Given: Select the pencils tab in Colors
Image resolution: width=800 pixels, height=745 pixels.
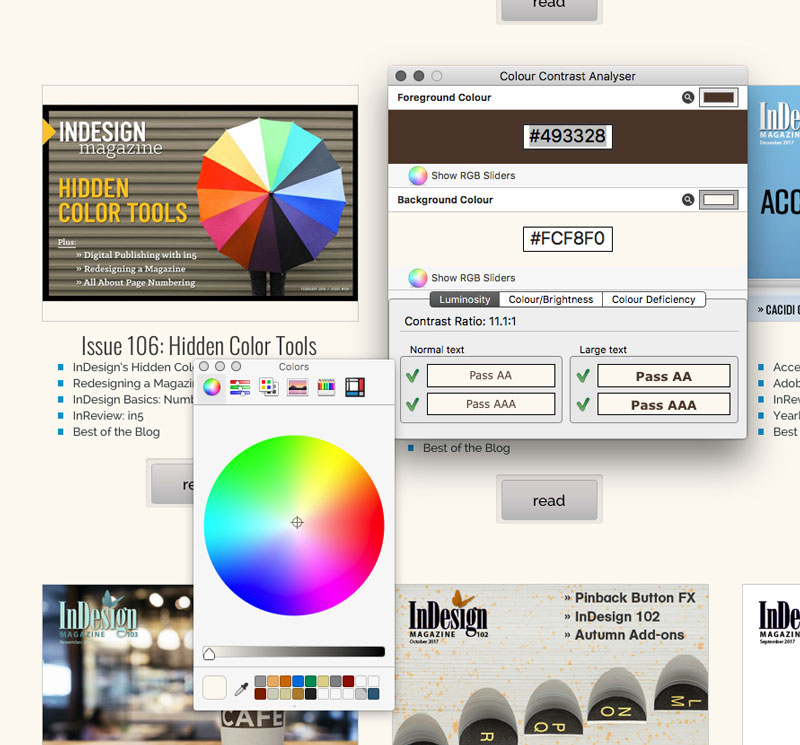Looking at the screenshot, I should (x=326, y=387).
